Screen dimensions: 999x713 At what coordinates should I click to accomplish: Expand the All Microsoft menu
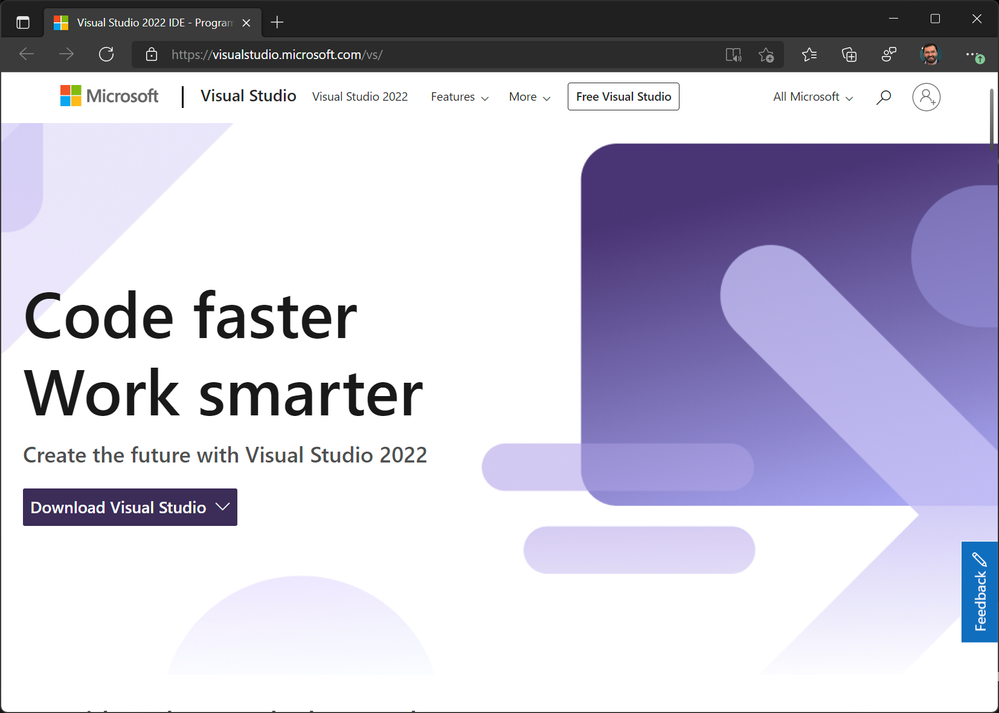point(813,97)
